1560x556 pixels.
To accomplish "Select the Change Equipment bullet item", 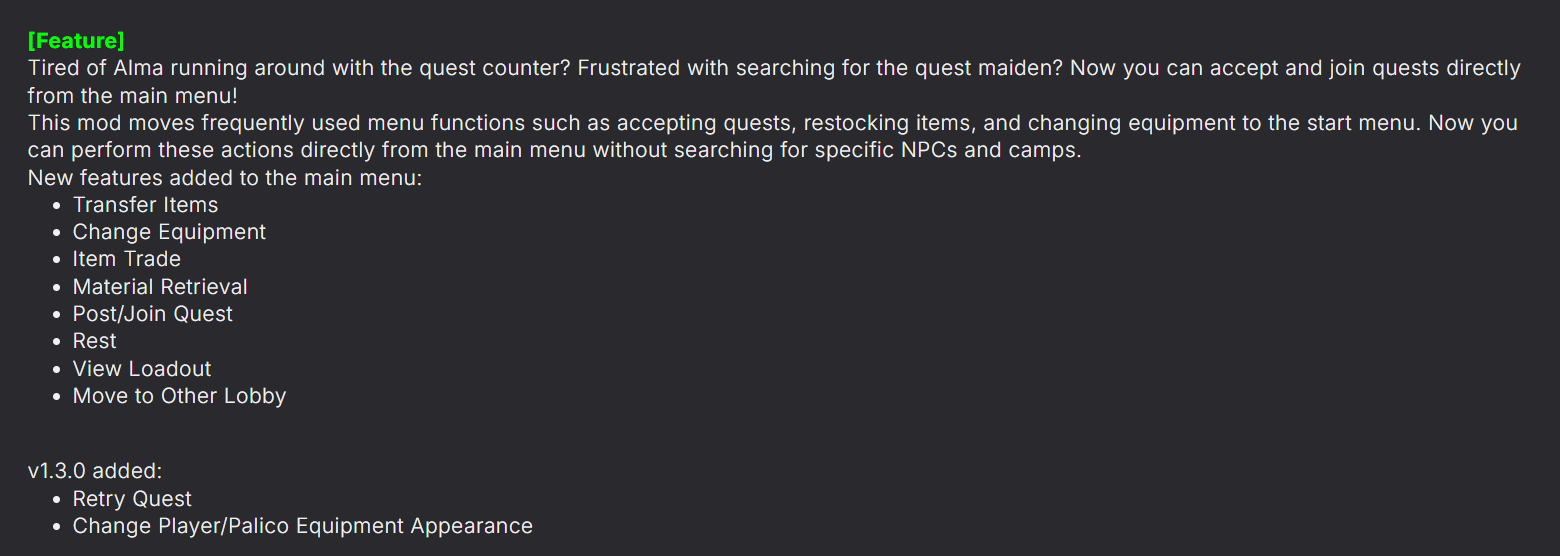I will click(x=169, y=232).
